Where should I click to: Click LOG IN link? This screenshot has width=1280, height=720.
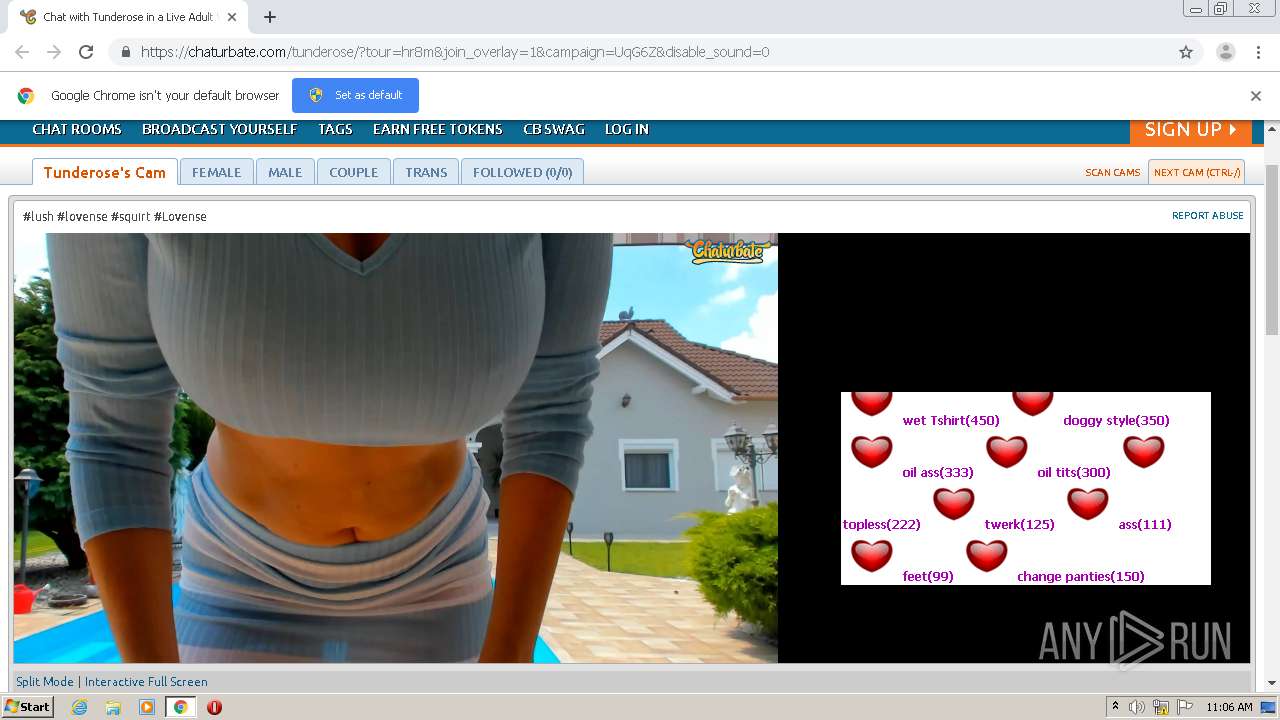(627, 129)
